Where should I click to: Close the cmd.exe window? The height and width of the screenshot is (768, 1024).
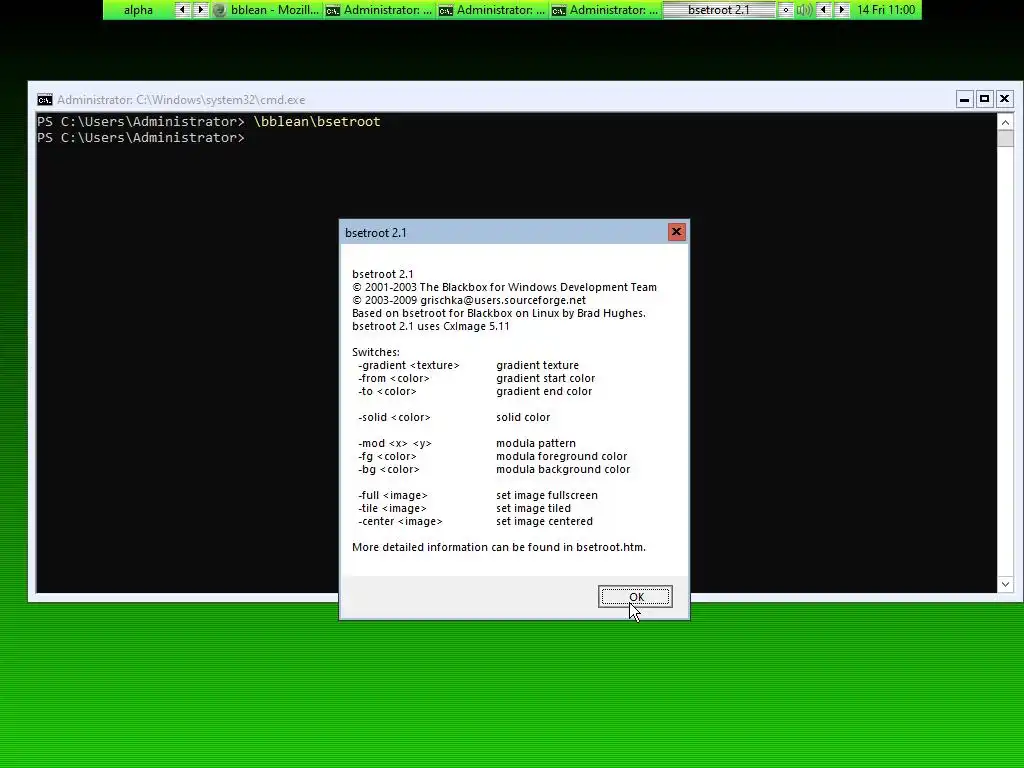click(x=1004, y=99)
